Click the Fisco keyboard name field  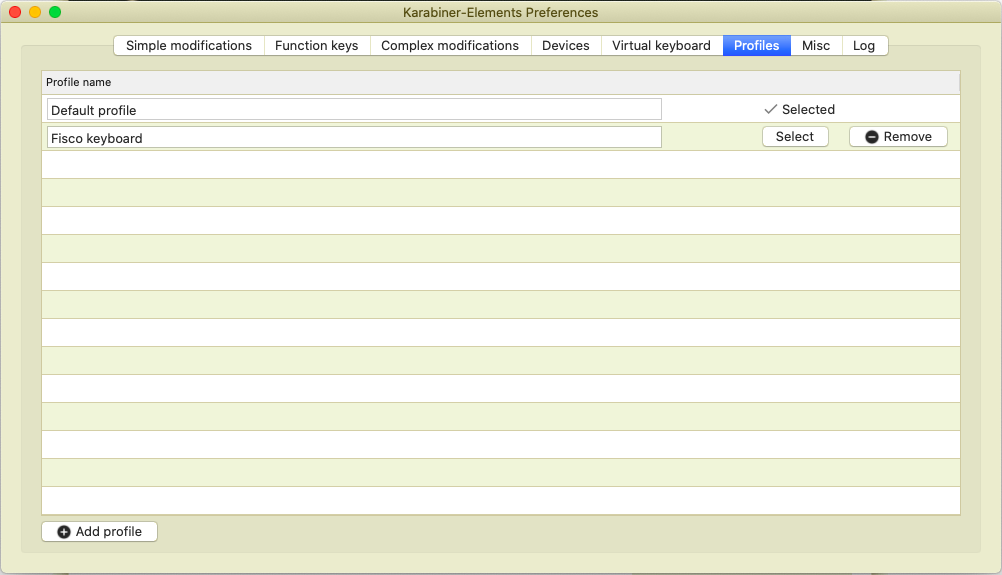[354, 137]
